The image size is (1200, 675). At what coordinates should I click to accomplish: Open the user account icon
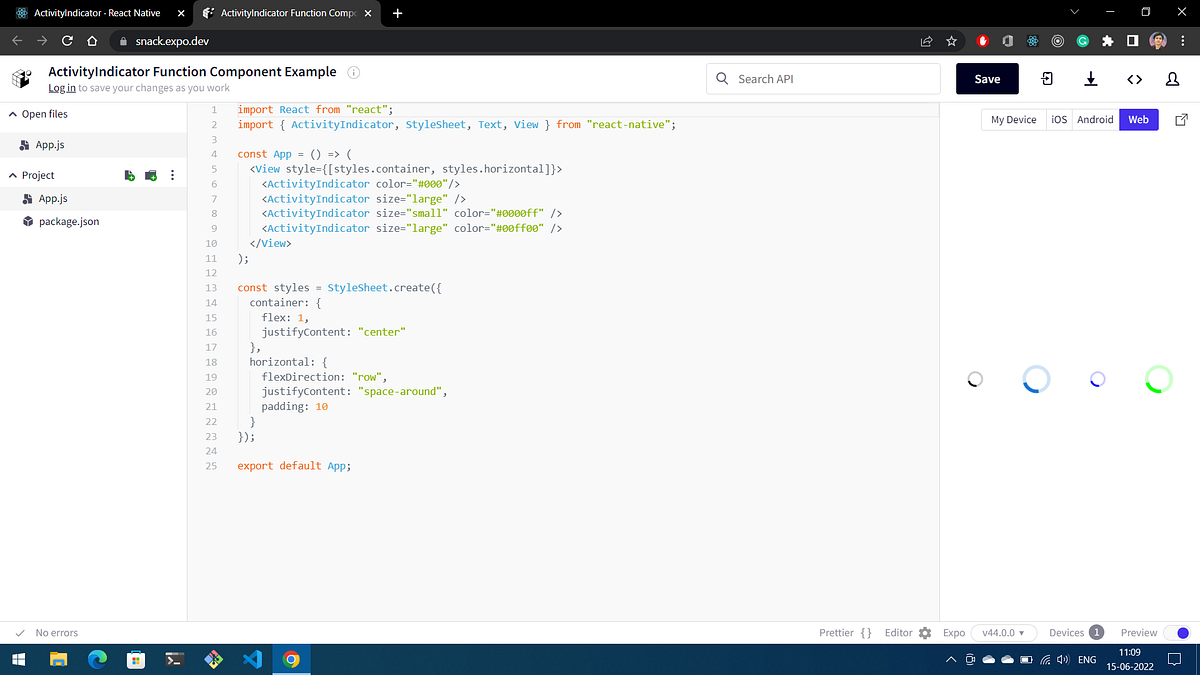(1171, 78)
